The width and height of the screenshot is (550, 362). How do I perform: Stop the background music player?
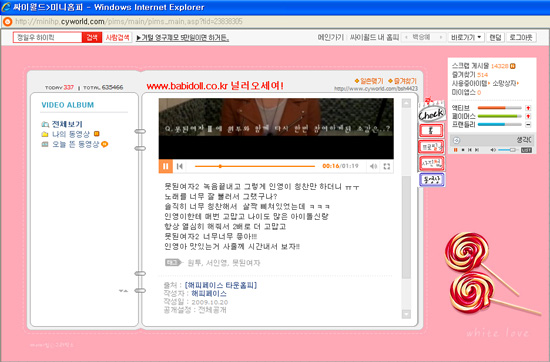click(x=463, y=150)
